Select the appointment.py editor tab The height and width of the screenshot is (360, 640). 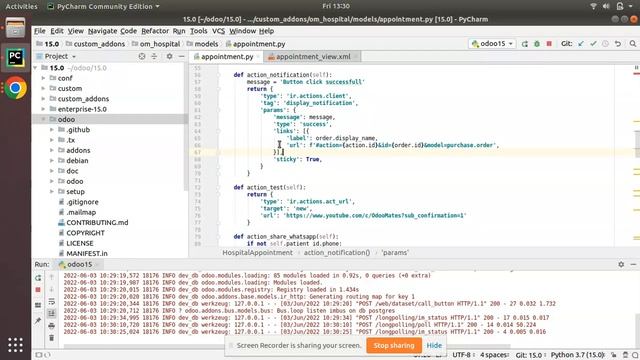tap(227, 57)
